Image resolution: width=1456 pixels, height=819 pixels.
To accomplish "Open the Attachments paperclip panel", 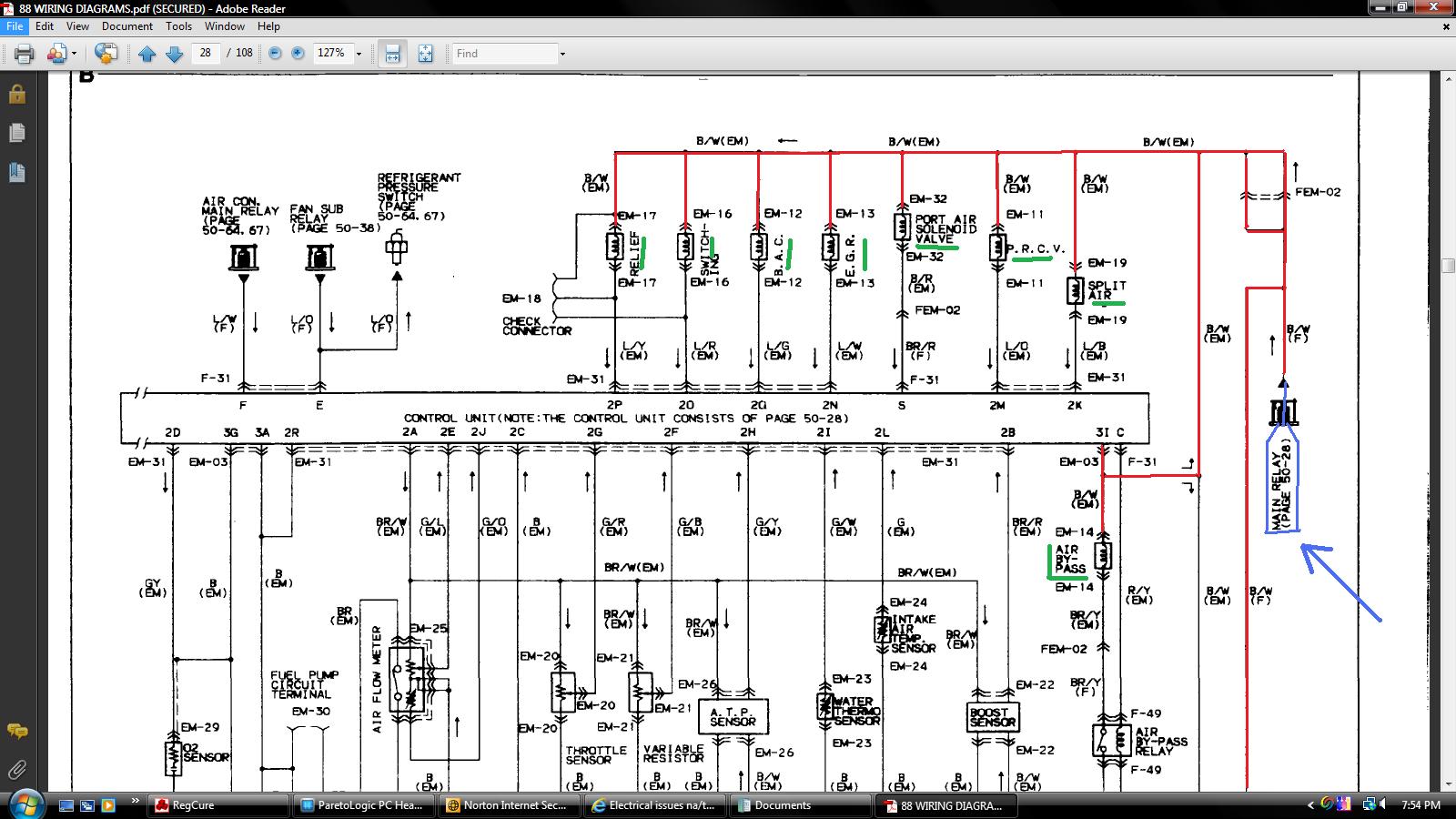I will click(16, 770).
